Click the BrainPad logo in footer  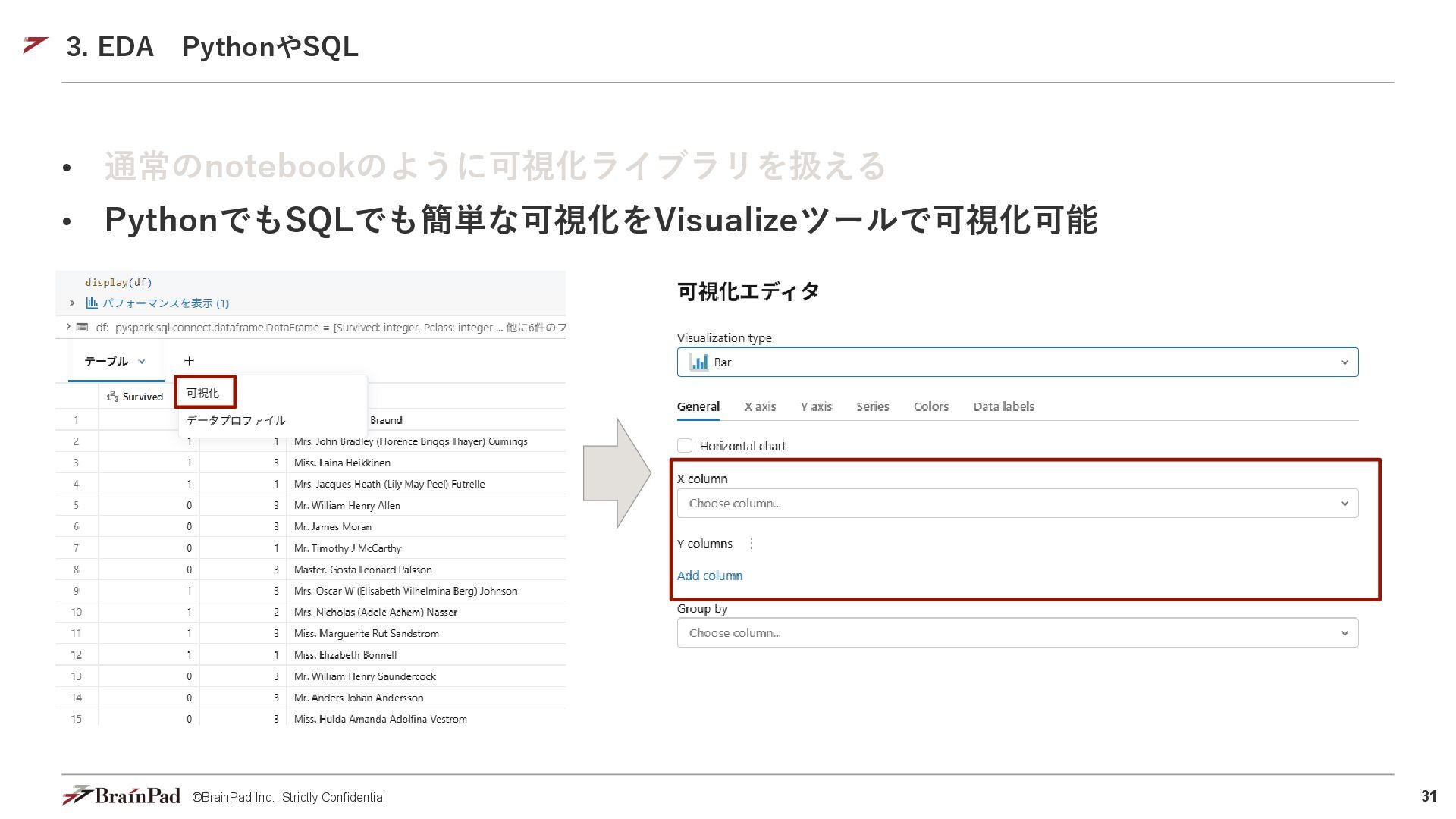121,795
